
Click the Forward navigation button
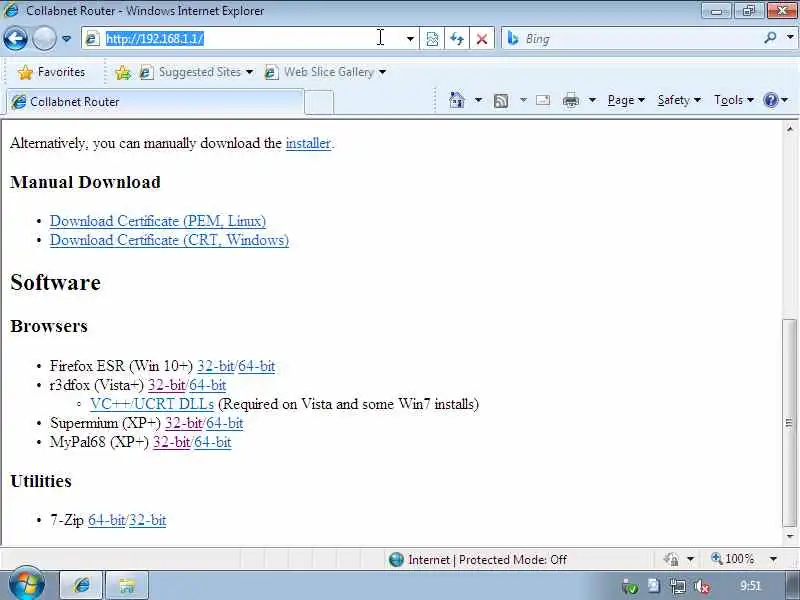pyautogui.click(x=44, y=39)
